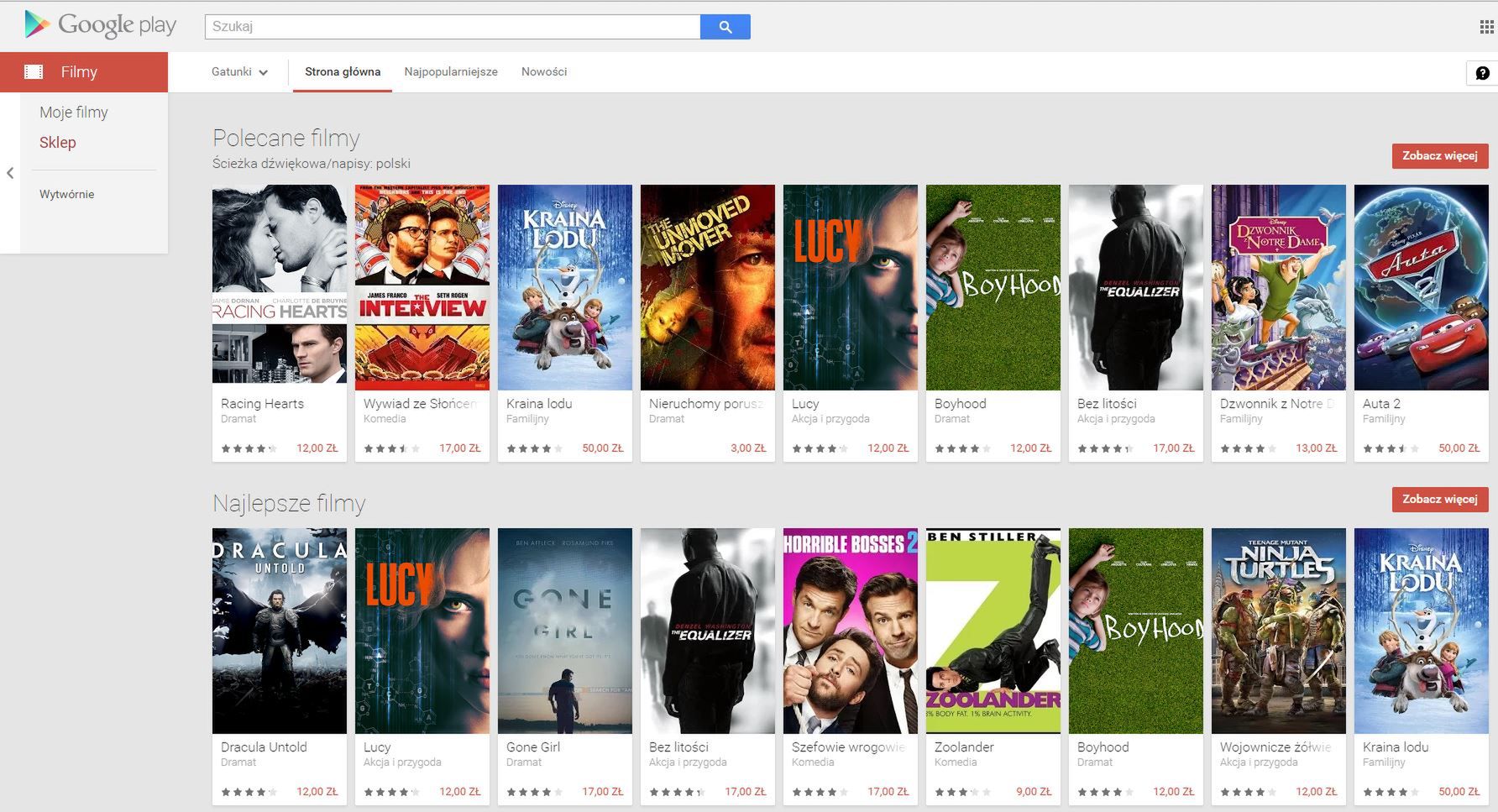
Task: Click Dzwonnik z Notre Dame price 13,00 zł
Action: 1316,448
